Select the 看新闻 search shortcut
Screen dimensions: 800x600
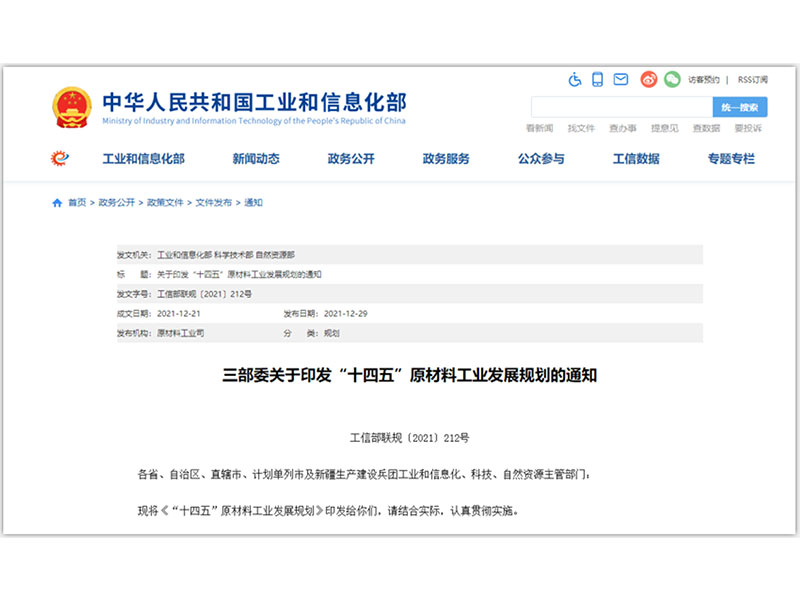click(539, 128)
